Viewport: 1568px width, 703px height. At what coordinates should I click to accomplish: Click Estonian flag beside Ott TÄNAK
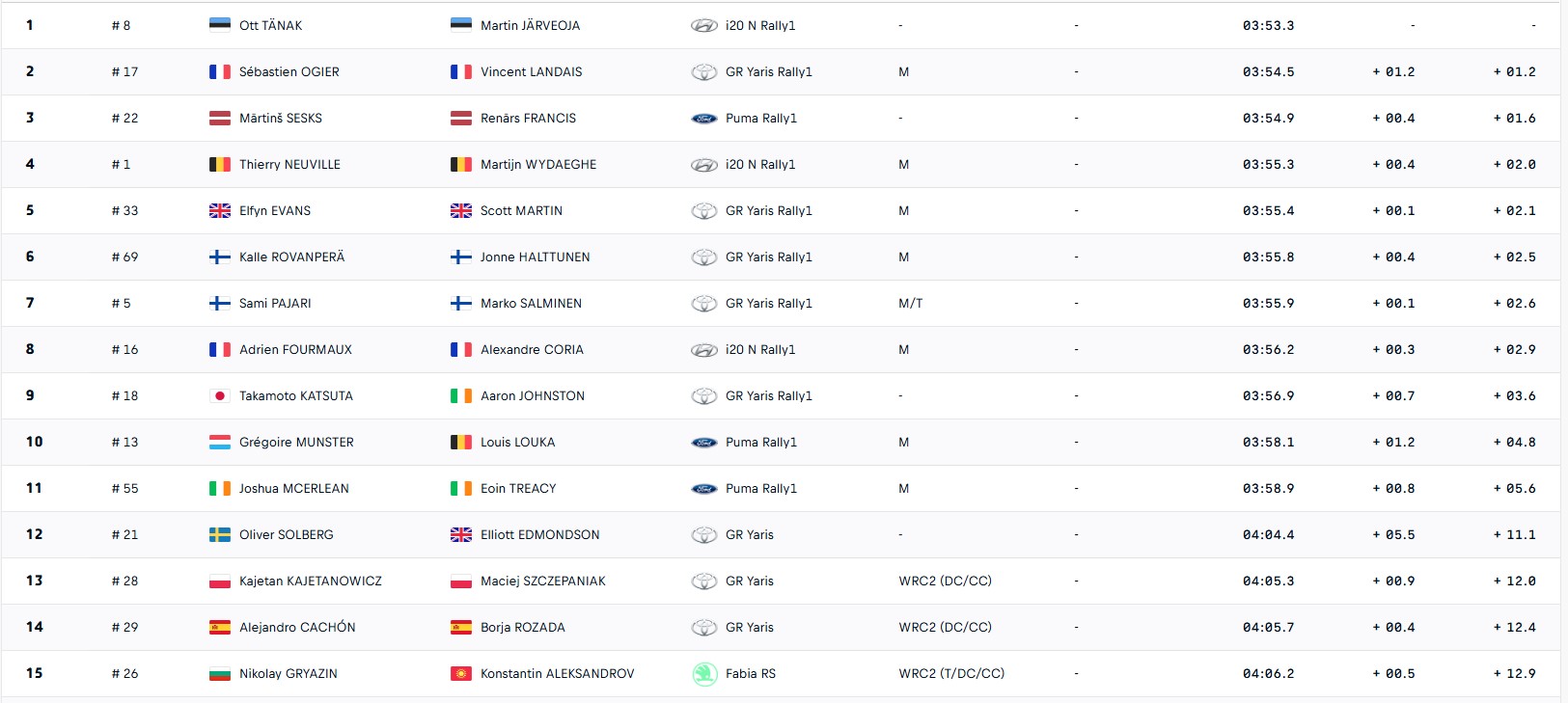(x=220, y=25)
